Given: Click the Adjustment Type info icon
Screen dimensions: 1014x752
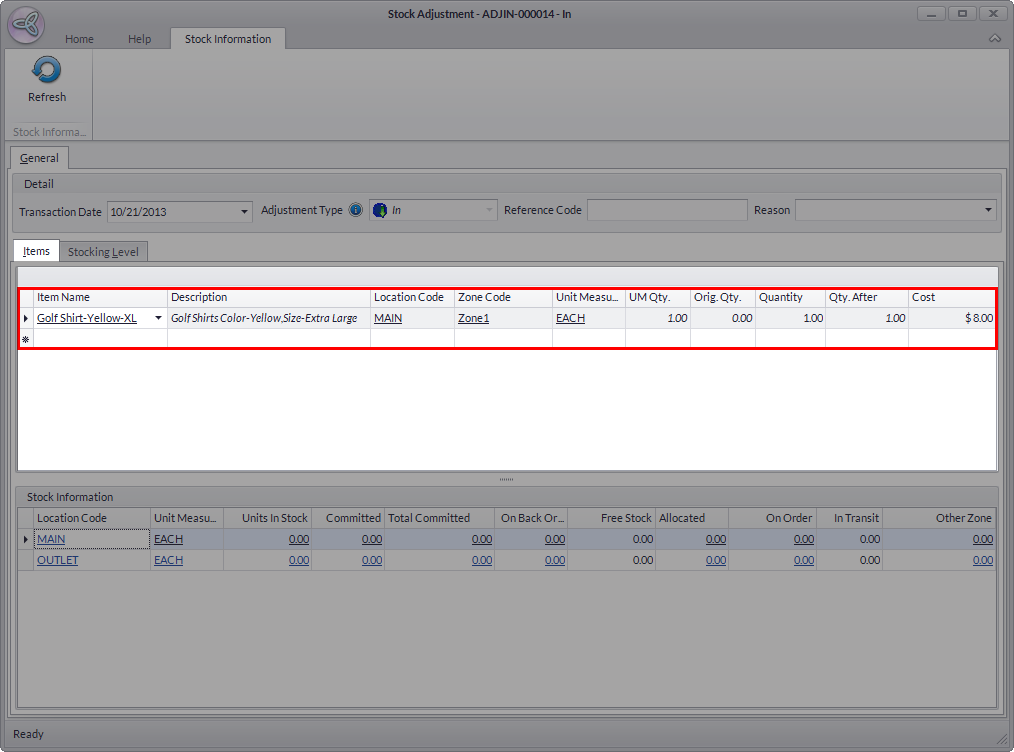Looking at the screenshot, I should [x=356, y=211].
